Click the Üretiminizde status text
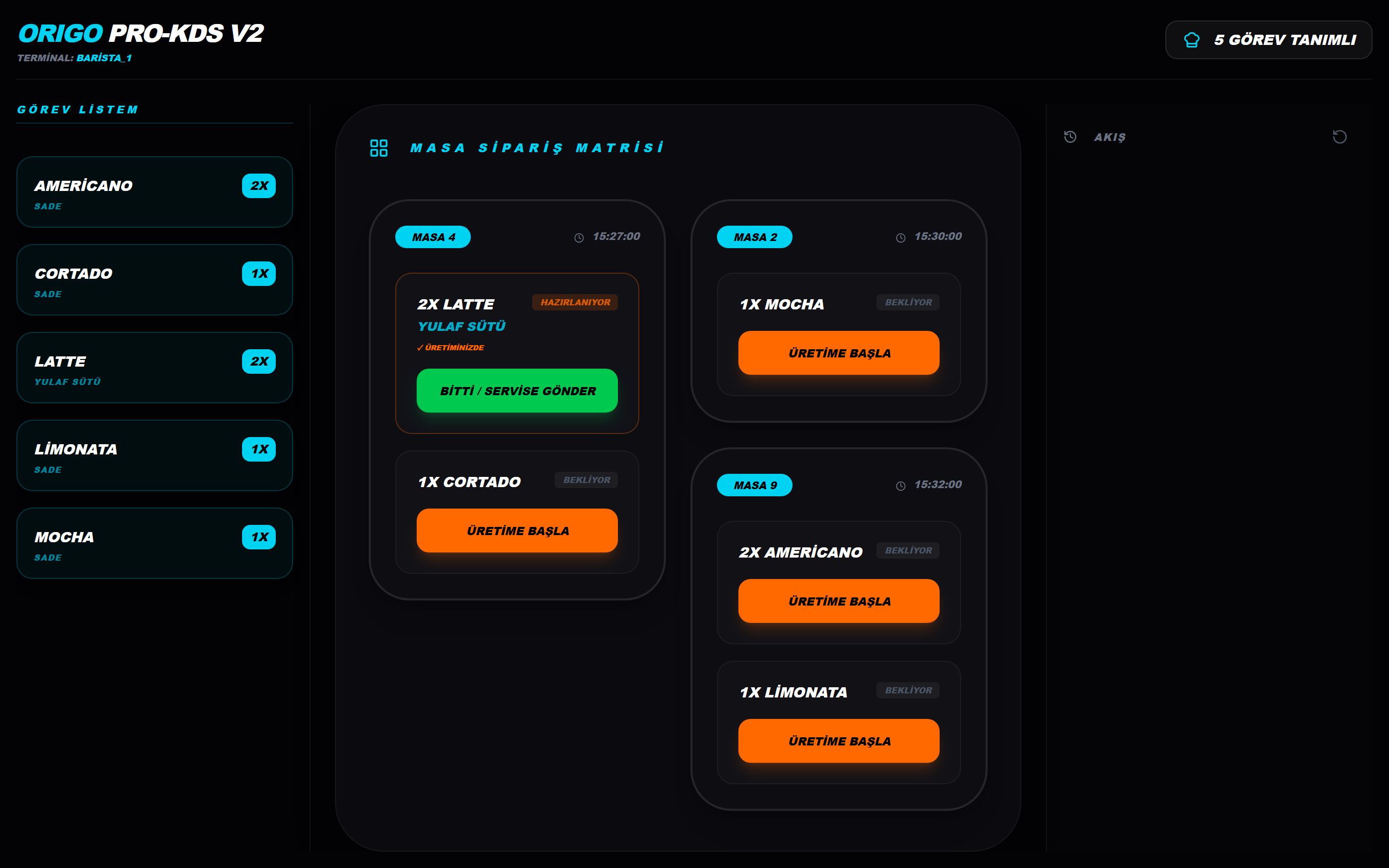This screenshot has height=868, width=1389. coord(450,347)
